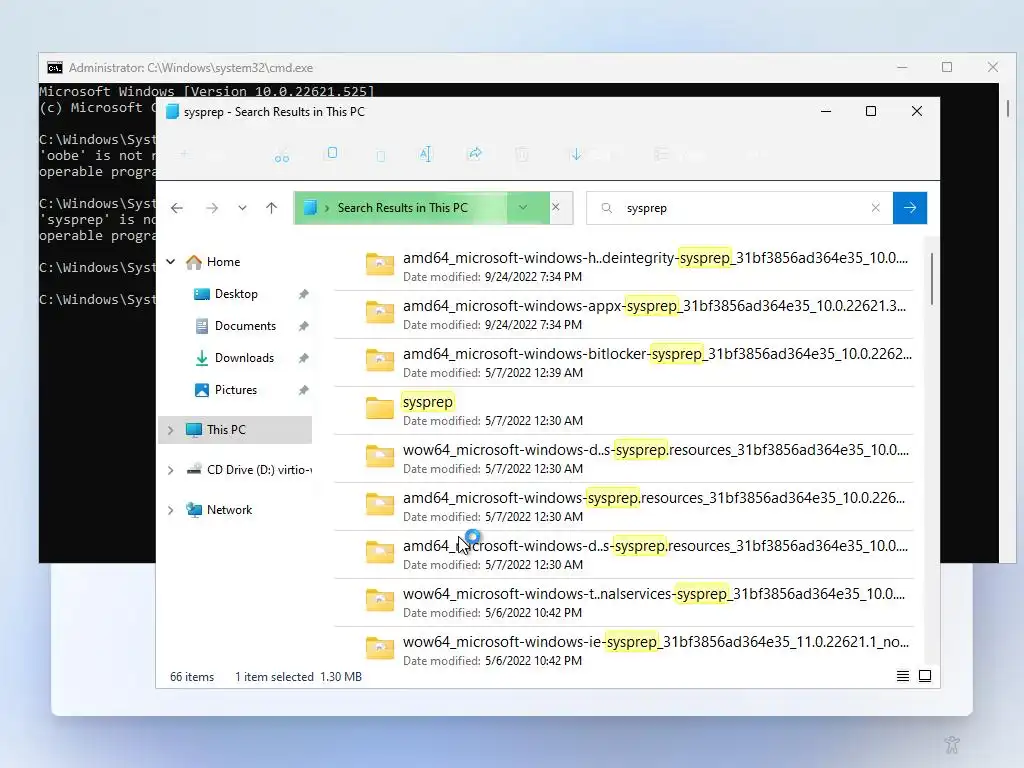Click the 66 items status text
The height and width of the screenshot is (768, 1024).
pyautogui.click(x=192, y=677)
